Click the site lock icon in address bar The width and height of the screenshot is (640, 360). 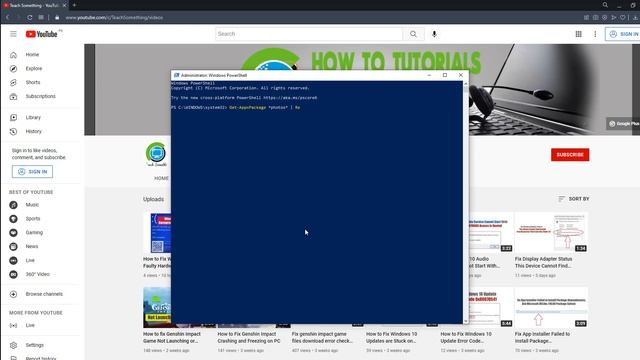click(57, 18)
